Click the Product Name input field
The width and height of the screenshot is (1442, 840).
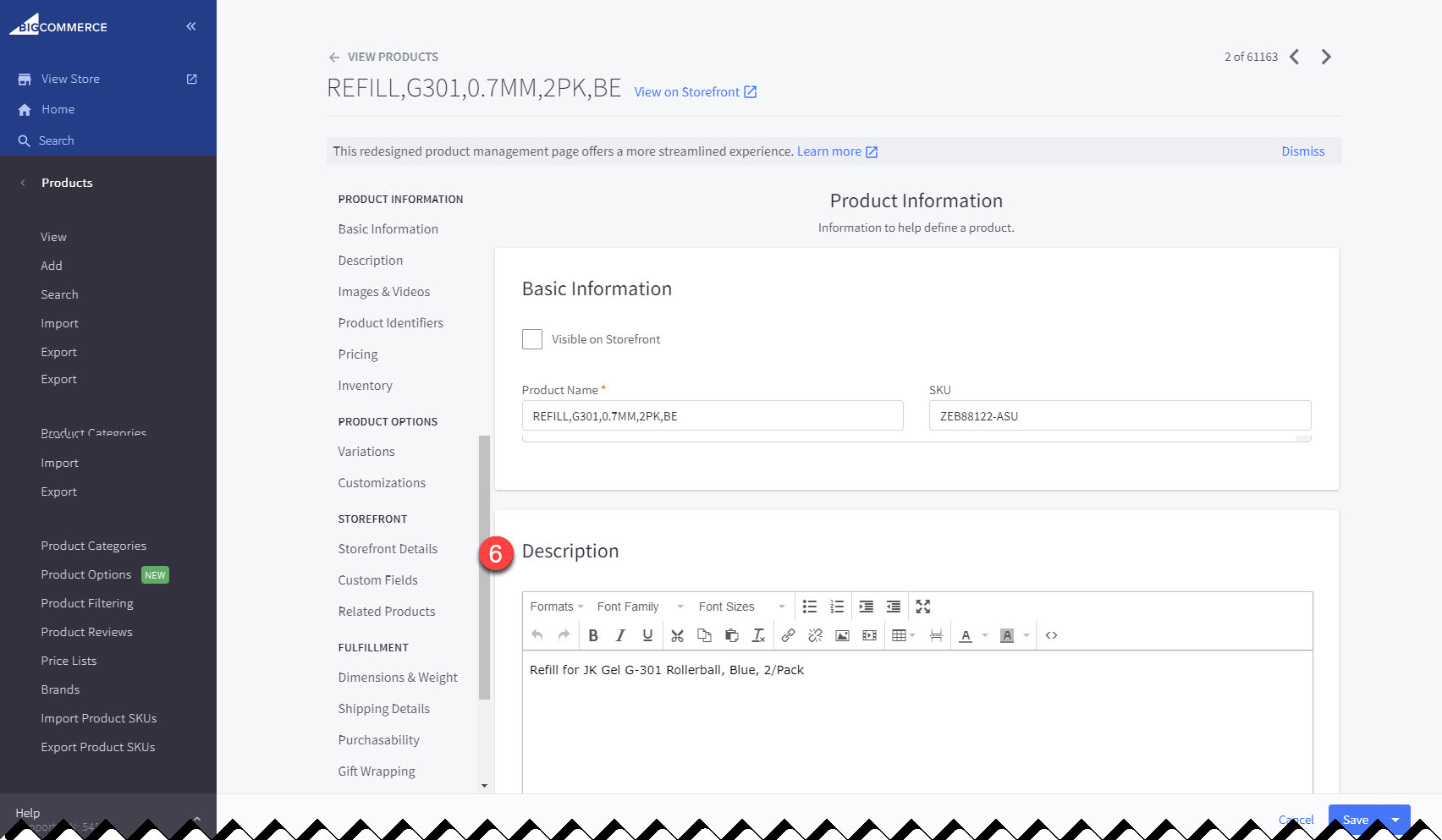713,415
